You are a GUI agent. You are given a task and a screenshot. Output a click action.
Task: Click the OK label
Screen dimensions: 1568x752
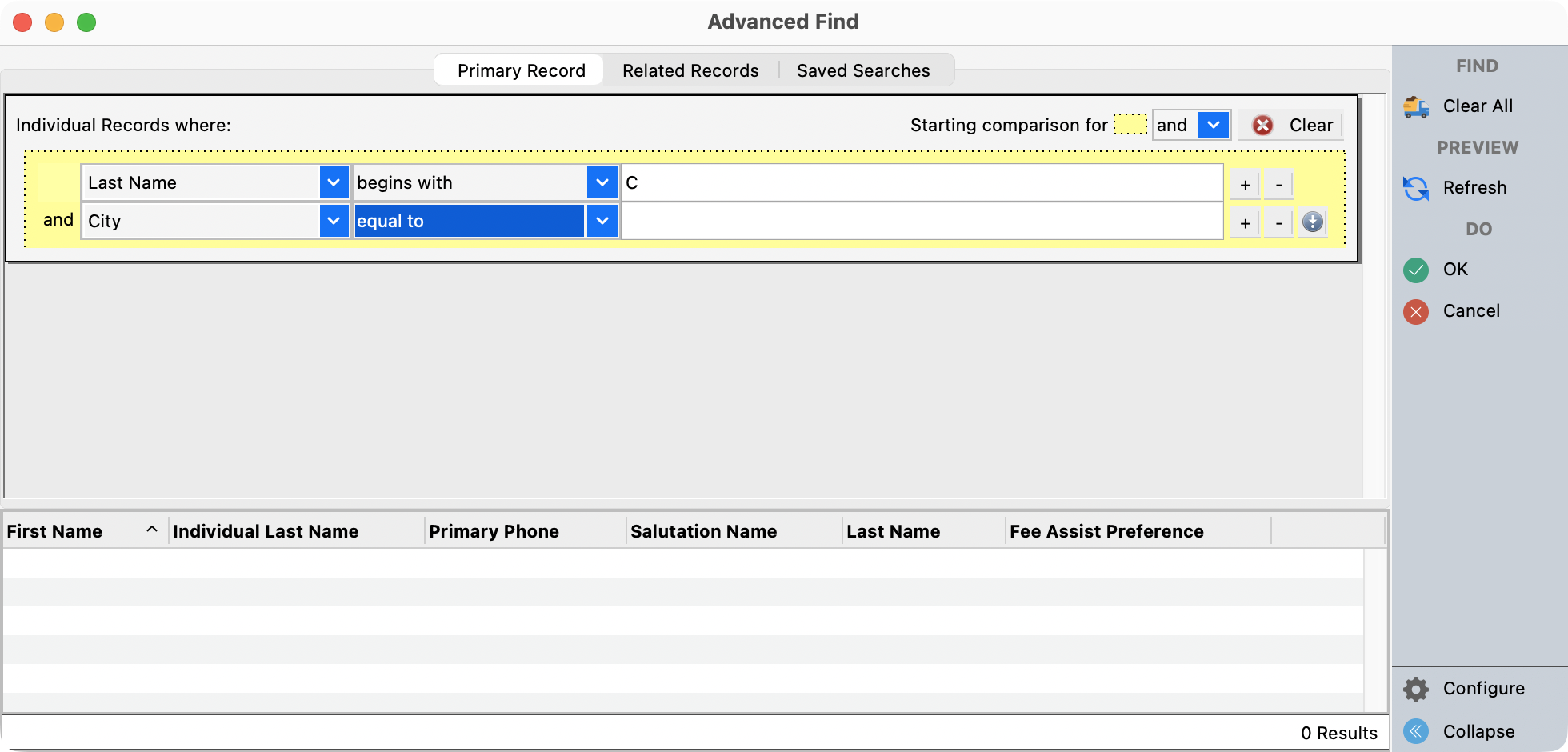pos(1455,269)
